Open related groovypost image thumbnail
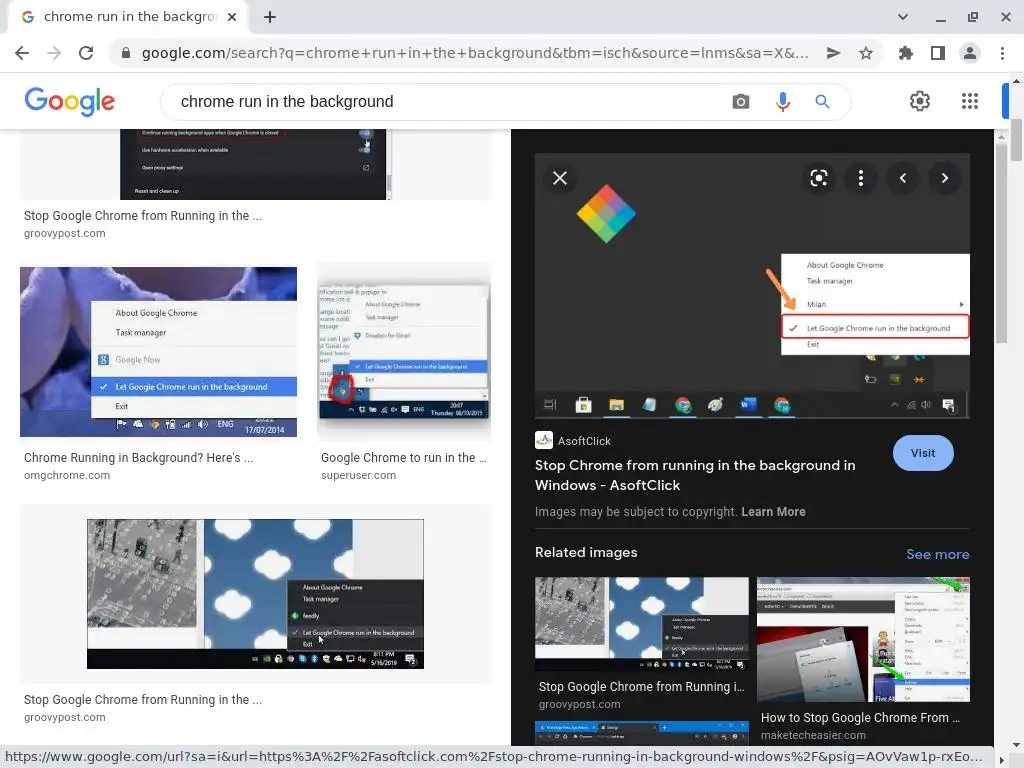Viewport: 1024px width, 768px height. click(641, 624)
